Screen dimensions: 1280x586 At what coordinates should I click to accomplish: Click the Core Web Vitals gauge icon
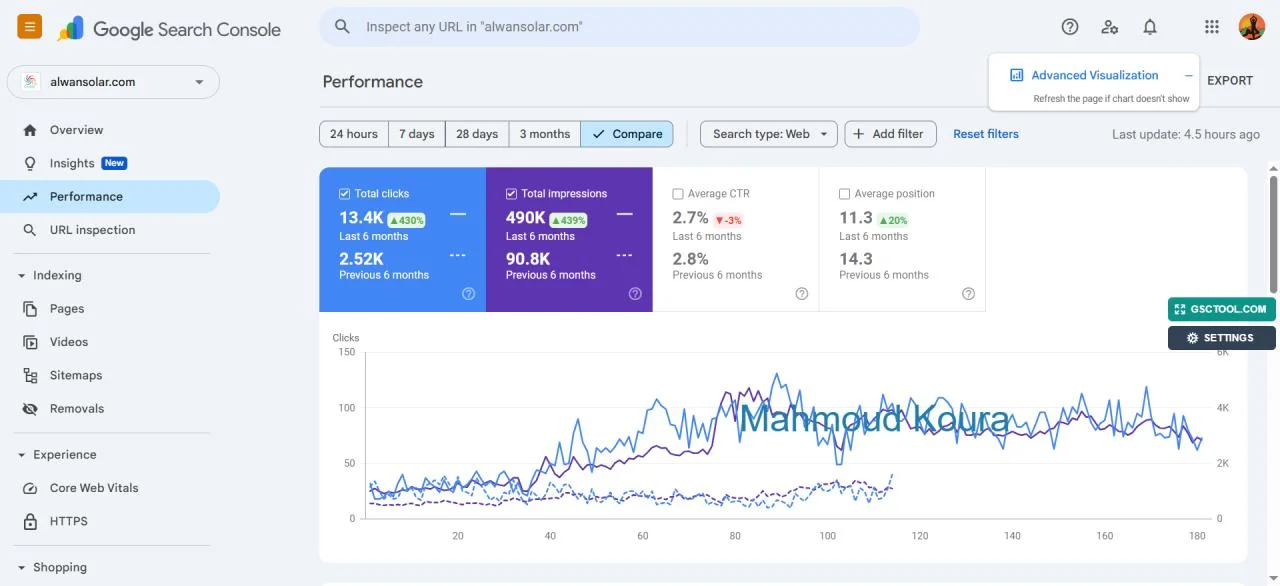tap(30, 488)
